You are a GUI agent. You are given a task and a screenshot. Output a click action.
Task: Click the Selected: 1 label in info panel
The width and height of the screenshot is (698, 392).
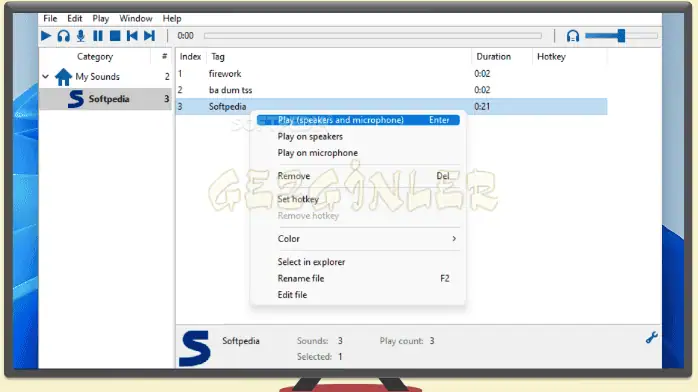(320, 356)
